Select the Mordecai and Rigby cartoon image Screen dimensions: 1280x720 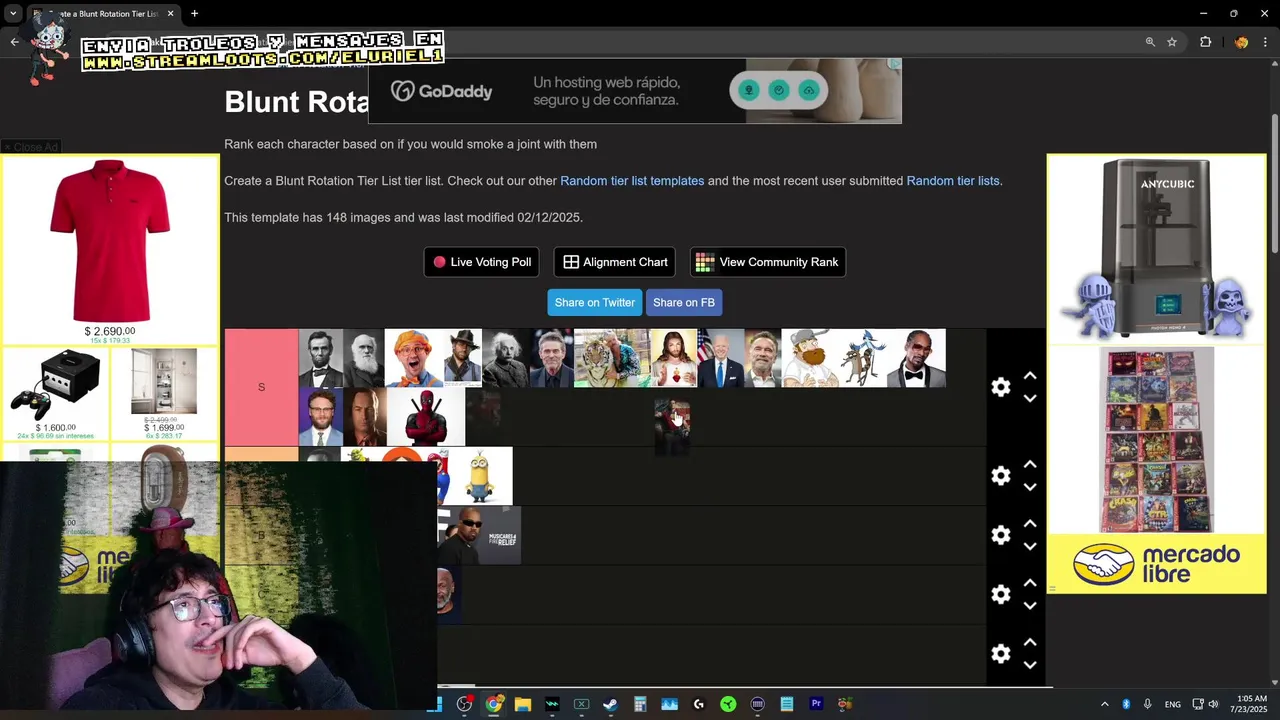click(x=863, y=358)
